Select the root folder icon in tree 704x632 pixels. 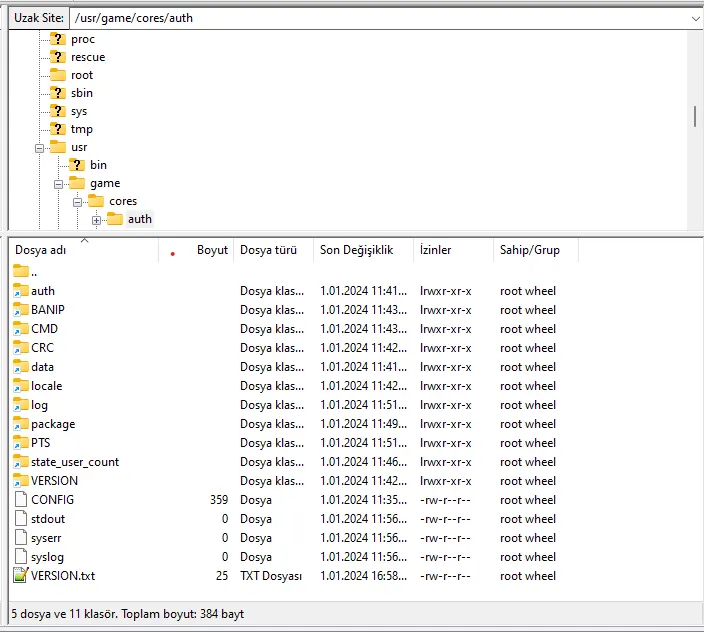click(58, 75)
